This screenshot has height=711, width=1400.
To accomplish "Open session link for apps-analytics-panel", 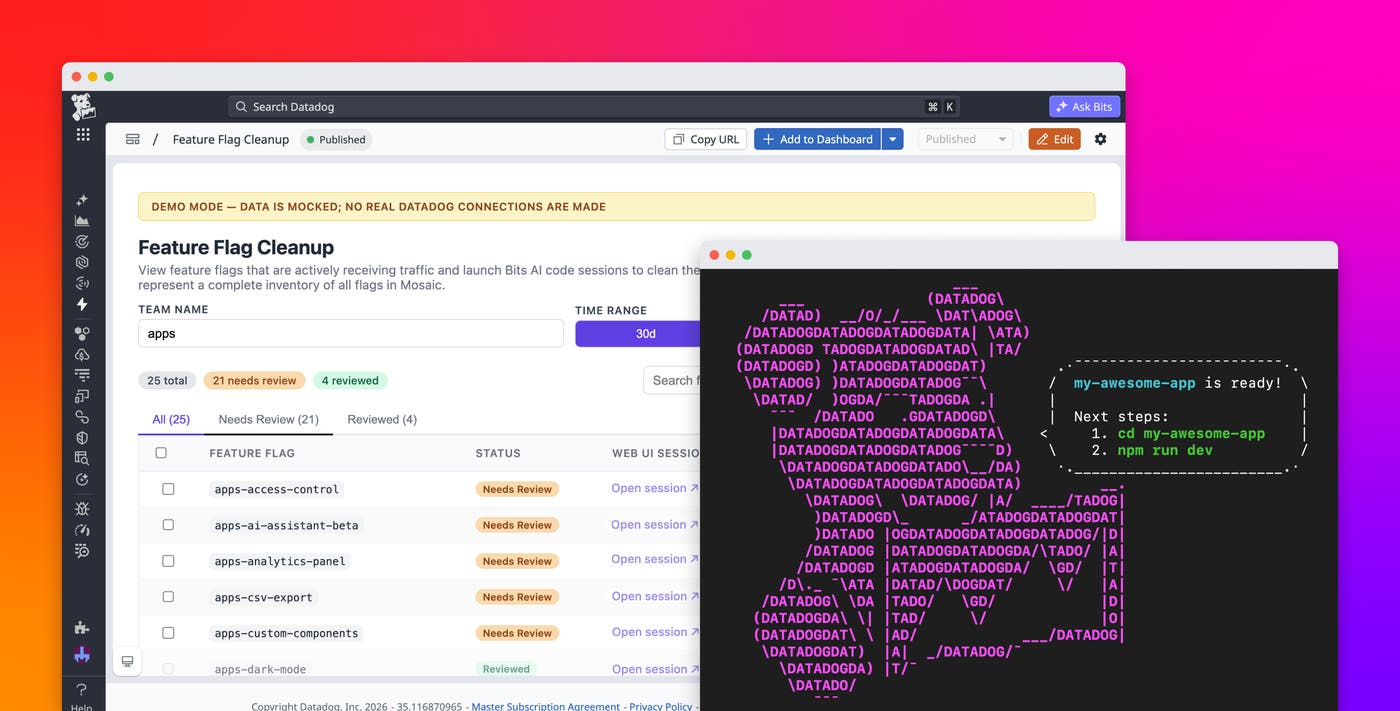I will coord(655,559).
